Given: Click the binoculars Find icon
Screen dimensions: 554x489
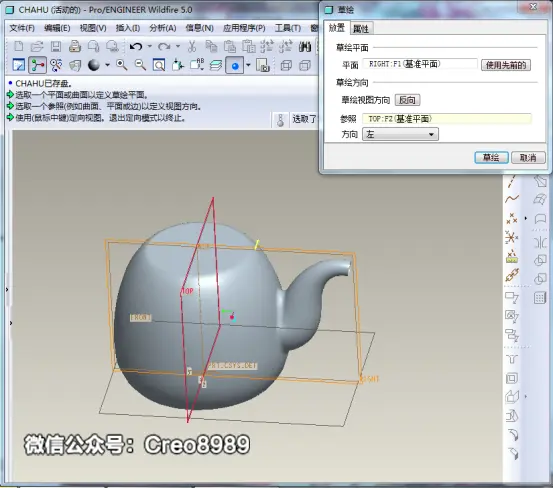Looking at the screenshot, I should tap(305, 46).
